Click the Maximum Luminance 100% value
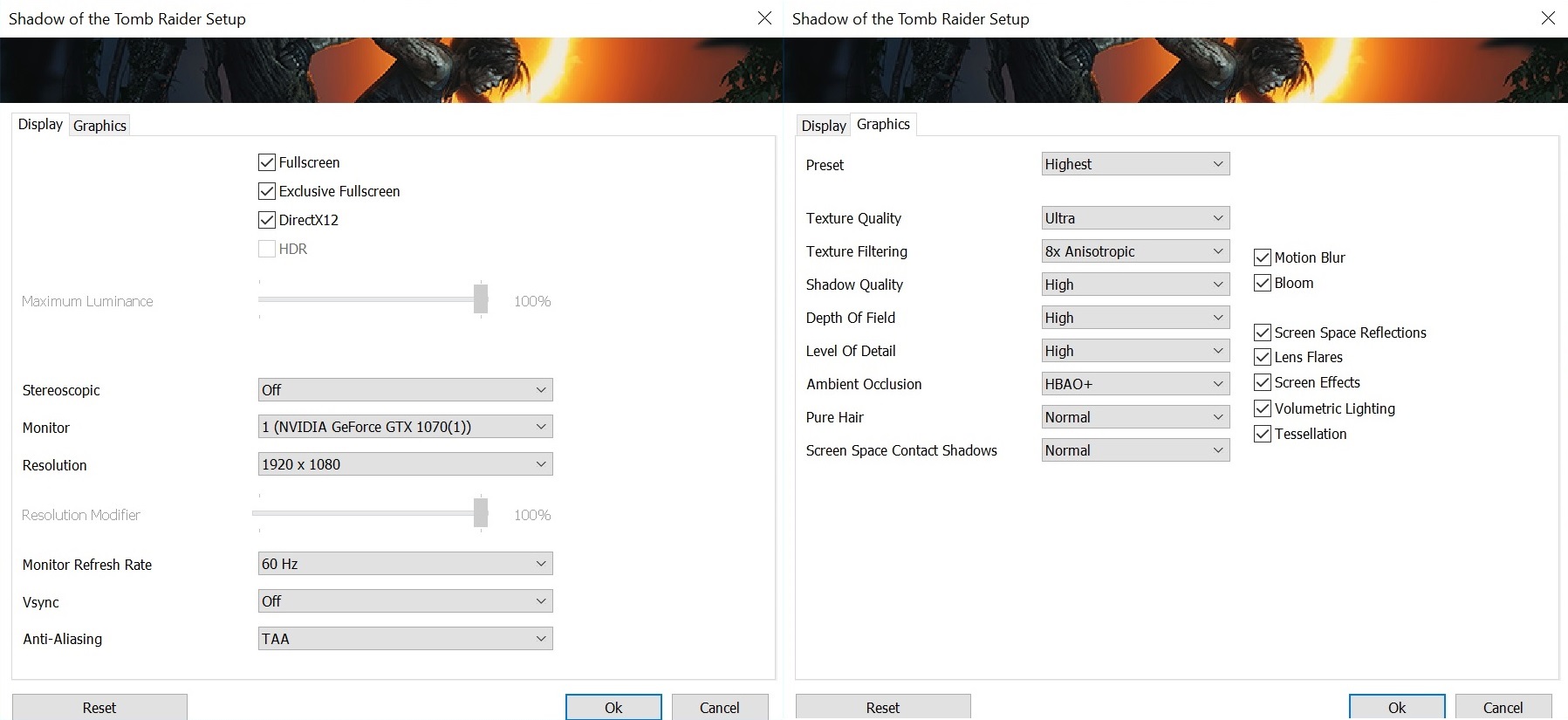1568x720 pixels. click(532, 301)
